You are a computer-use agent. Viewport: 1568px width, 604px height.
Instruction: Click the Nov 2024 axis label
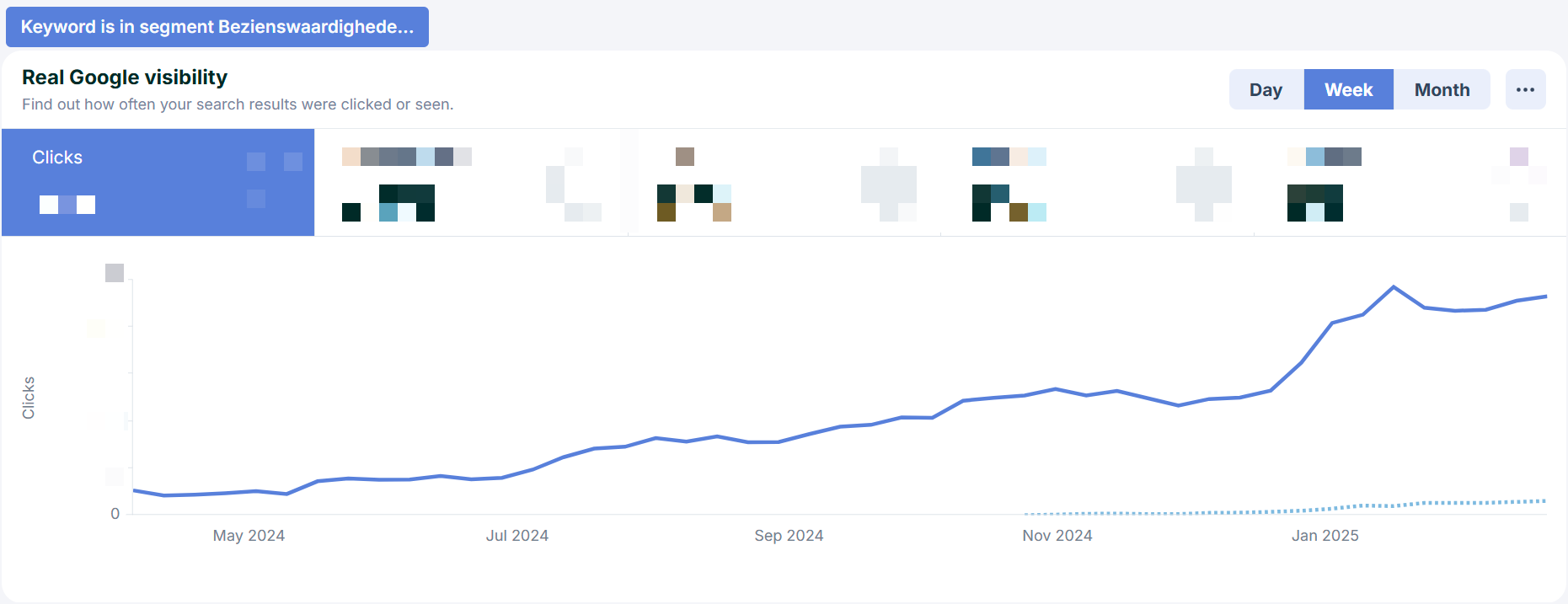(1057, 536)
